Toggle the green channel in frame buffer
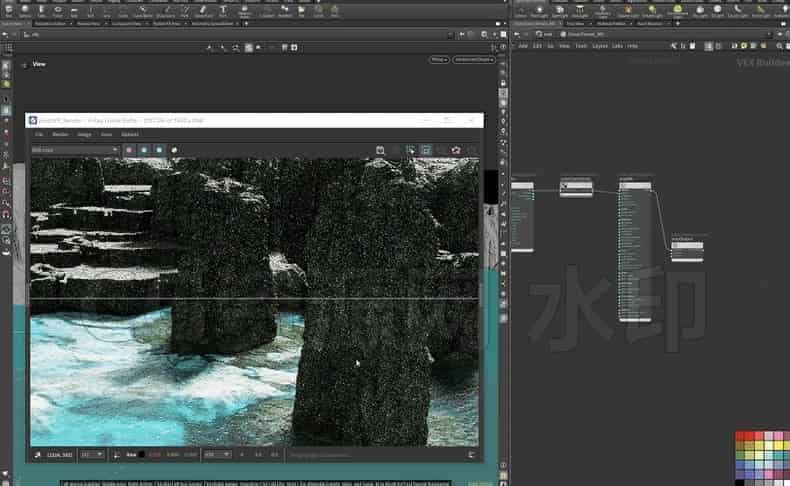Screen dimensions: 790x486 point(144,150)
